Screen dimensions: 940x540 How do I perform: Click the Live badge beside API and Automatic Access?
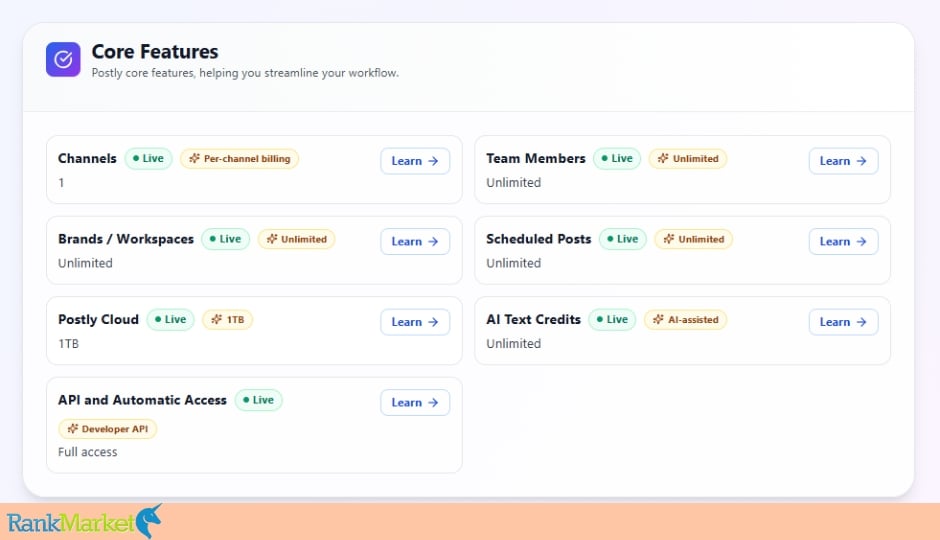[258, 400]
